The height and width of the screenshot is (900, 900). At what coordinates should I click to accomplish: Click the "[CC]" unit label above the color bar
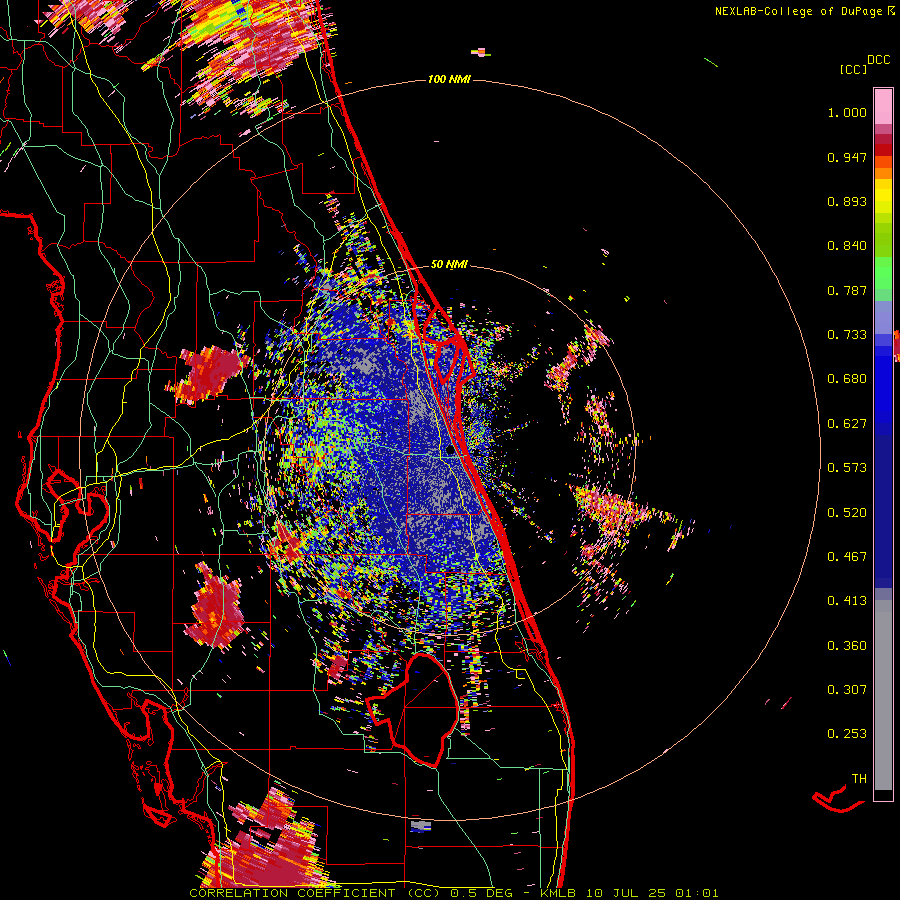click(853, 69)
